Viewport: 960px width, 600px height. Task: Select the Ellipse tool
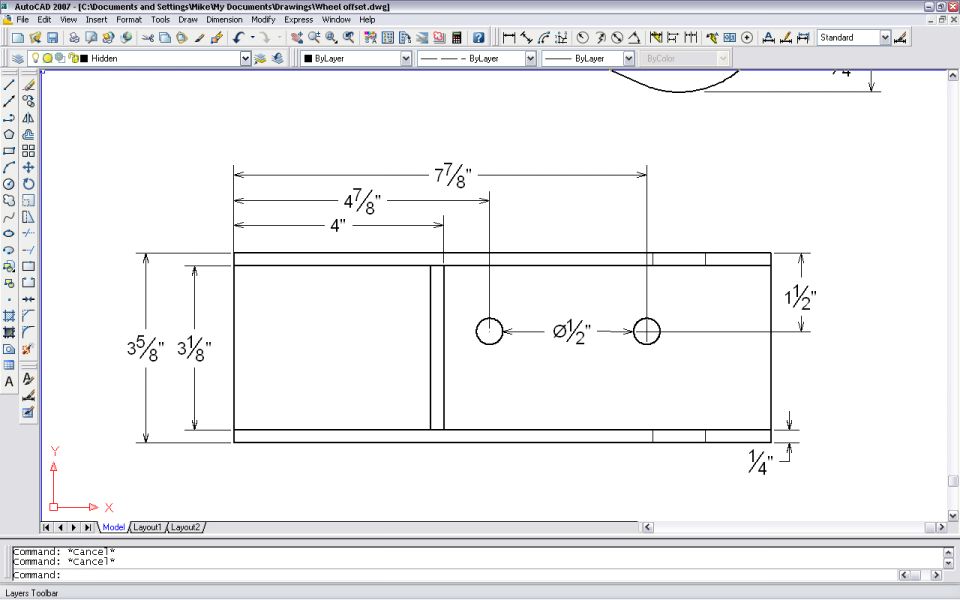coord(9,233)
